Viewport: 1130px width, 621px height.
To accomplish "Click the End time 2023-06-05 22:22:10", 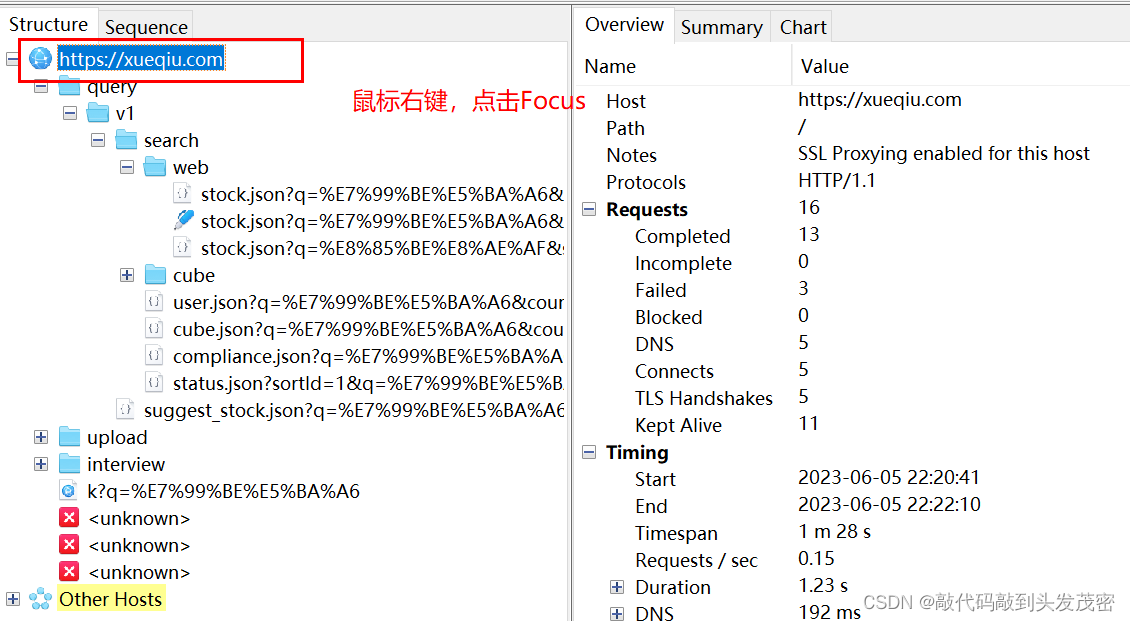I will [889, 504].
